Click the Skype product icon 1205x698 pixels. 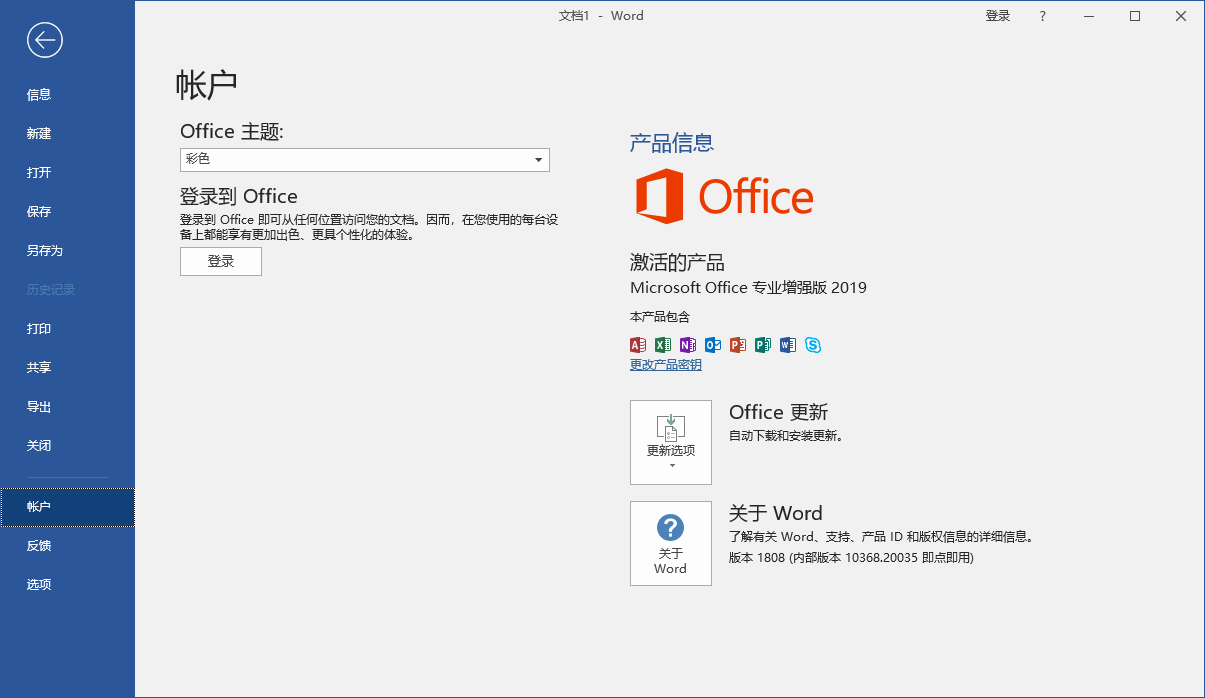(813, 344)
